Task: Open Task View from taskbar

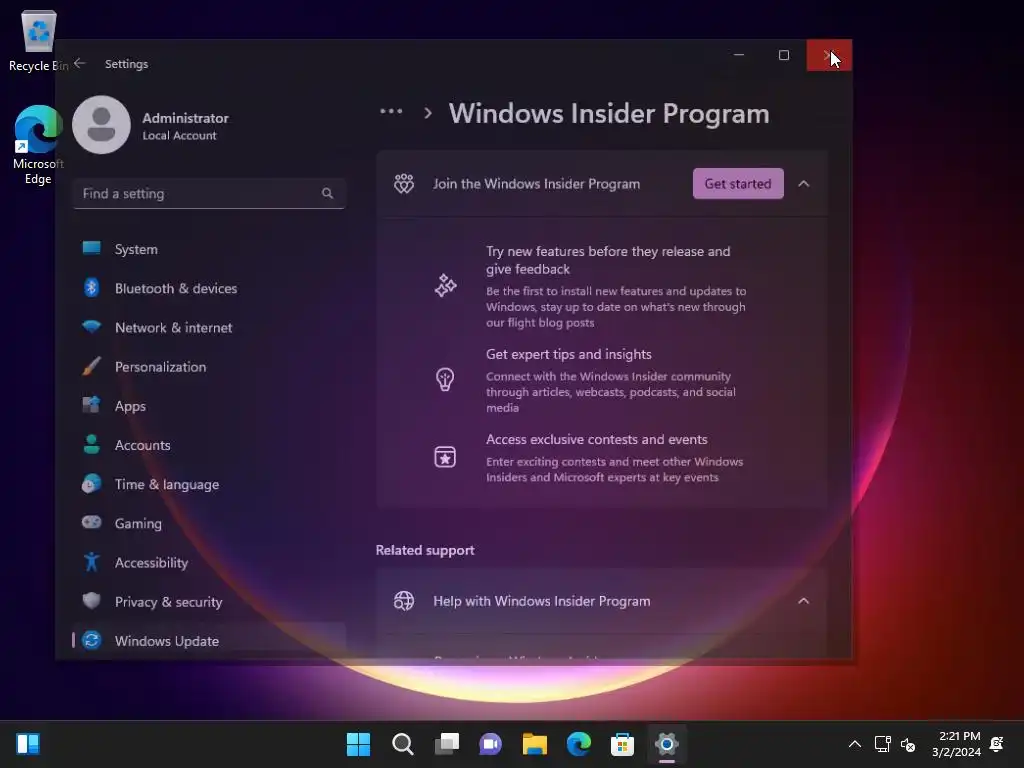Action: (x=447, y=744)
